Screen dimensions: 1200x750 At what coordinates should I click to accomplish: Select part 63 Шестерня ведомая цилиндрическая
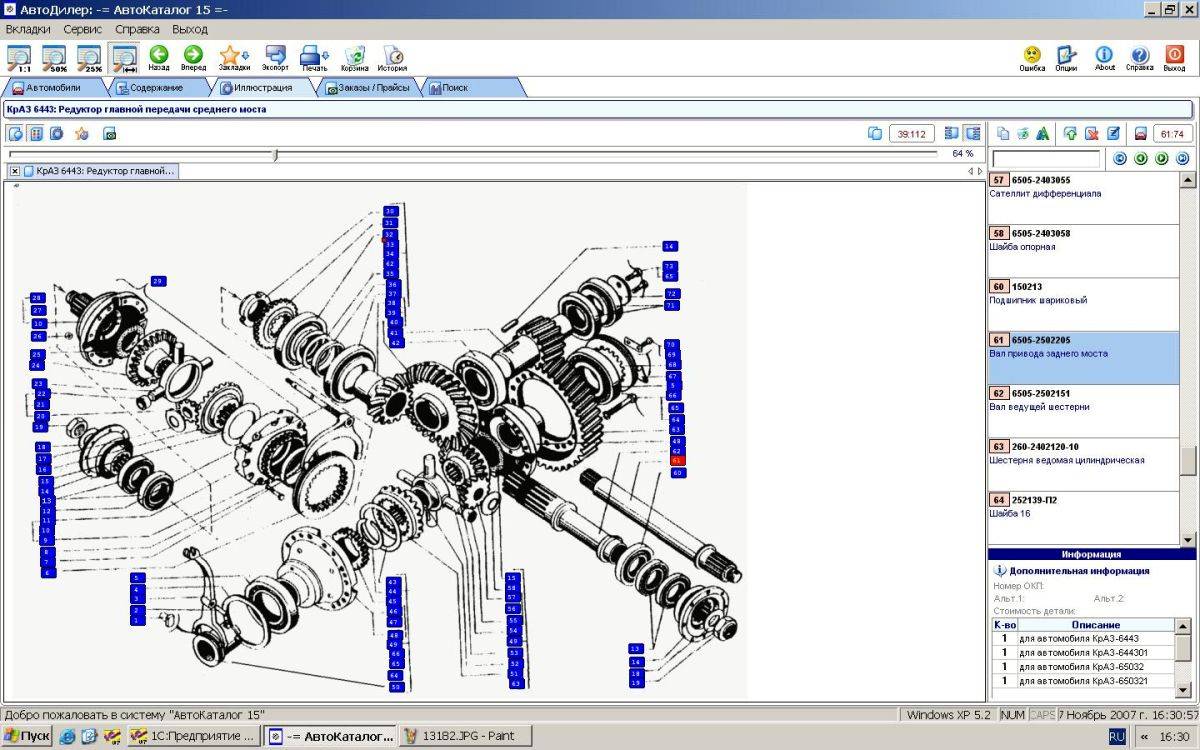point(1084,465)
